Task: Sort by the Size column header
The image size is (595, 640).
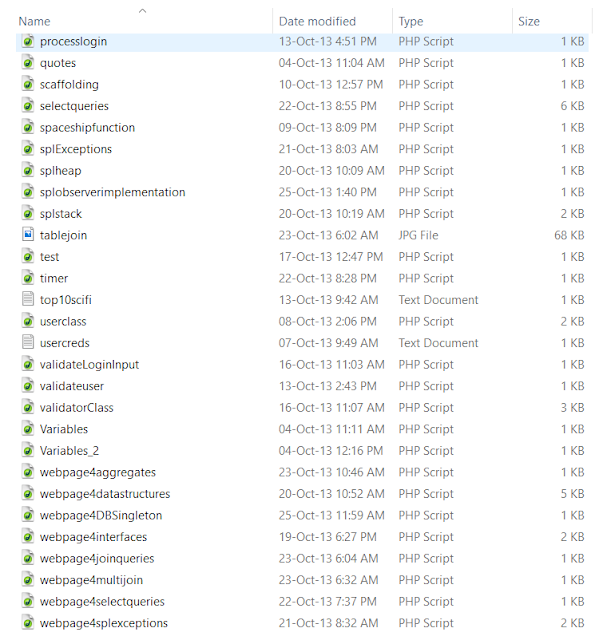Action: coord(528,21)
